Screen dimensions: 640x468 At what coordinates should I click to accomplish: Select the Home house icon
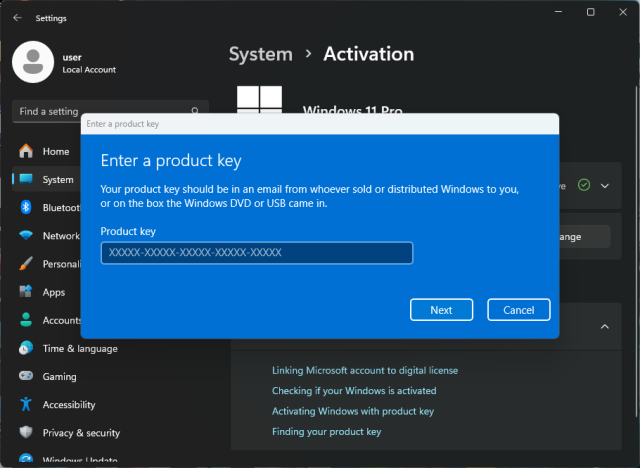click(x=26, y=151)
